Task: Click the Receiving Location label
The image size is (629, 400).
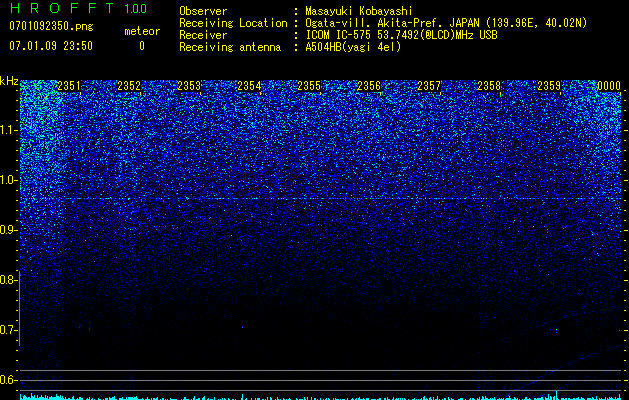Action: click(x=233, y=23)
